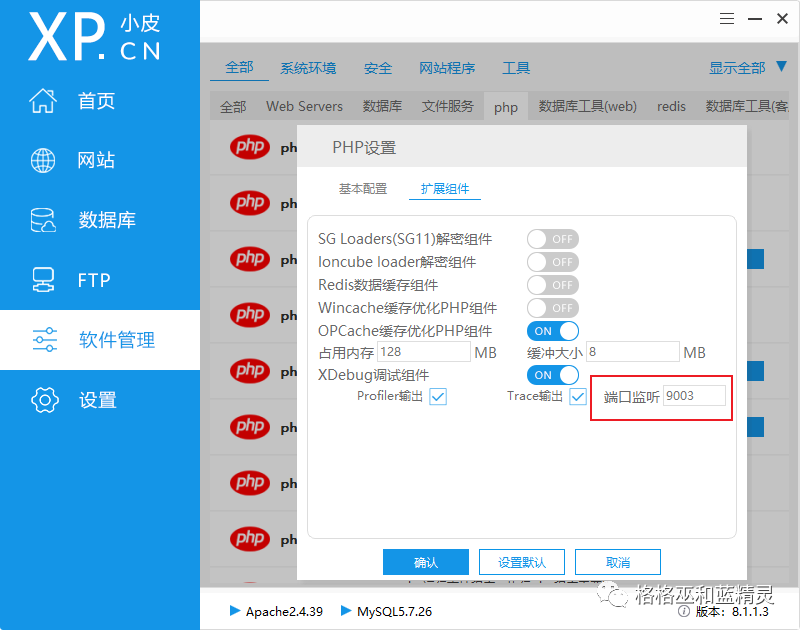Toggle the Ioncube loader解密组件 switch
The image size is (800, 630).
(x=553, y=262)
